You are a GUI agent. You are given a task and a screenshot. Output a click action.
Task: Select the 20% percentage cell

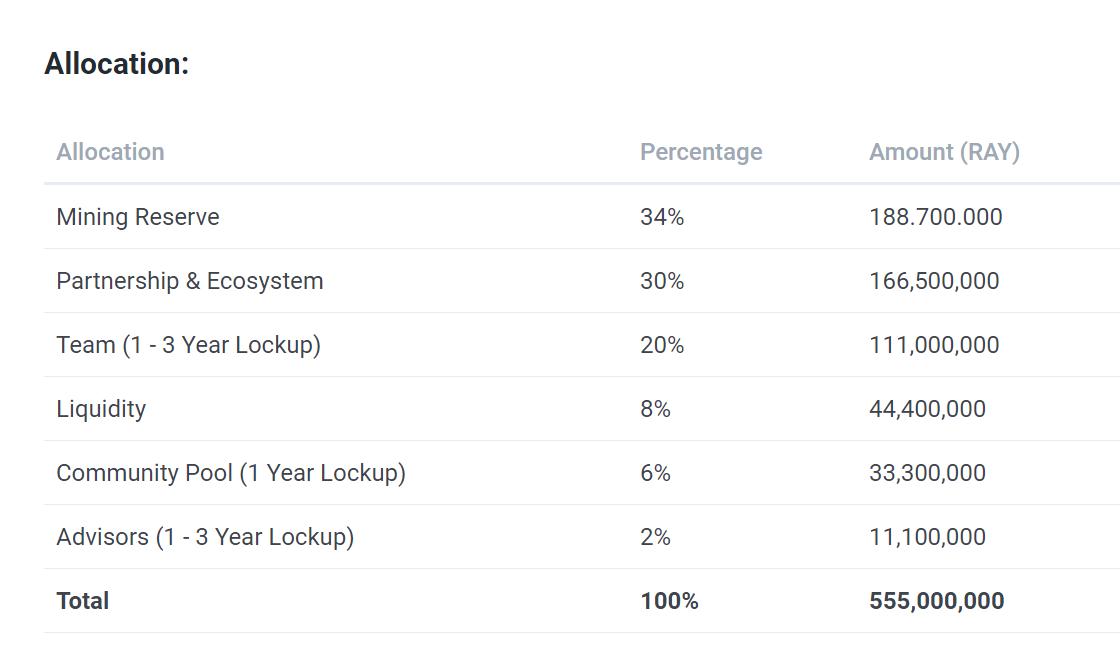pos(662,345)
